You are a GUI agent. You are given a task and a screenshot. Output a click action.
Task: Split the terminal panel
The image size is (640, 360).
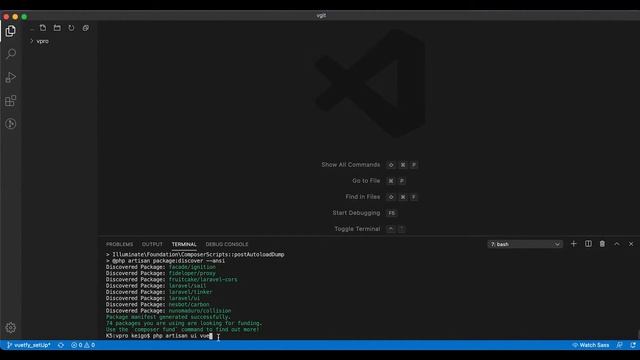click(x=588, y=244)
